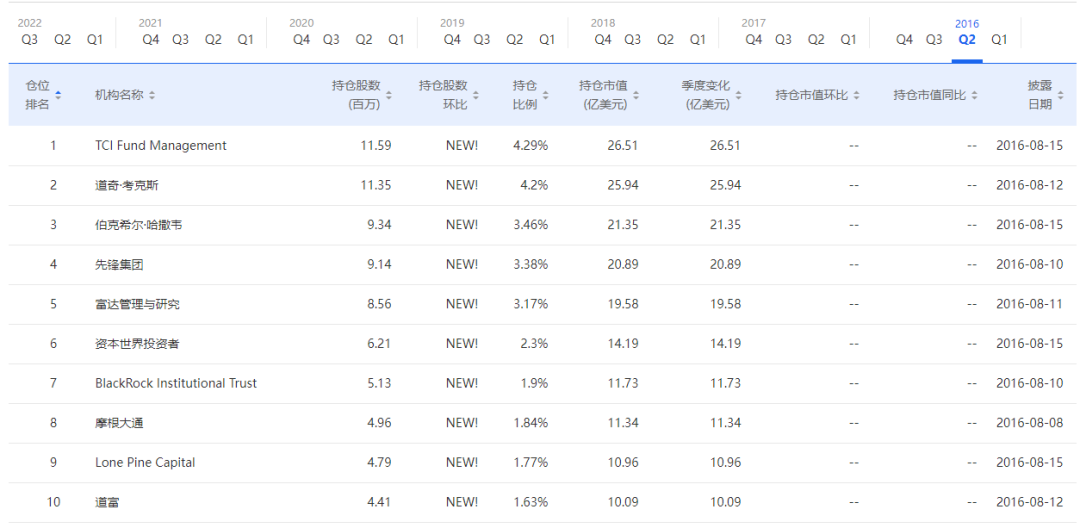Viewport: 1080px width, 528px height.
Task: Switch to 2016 Q1 quarter tab
Action: point(999,40)
